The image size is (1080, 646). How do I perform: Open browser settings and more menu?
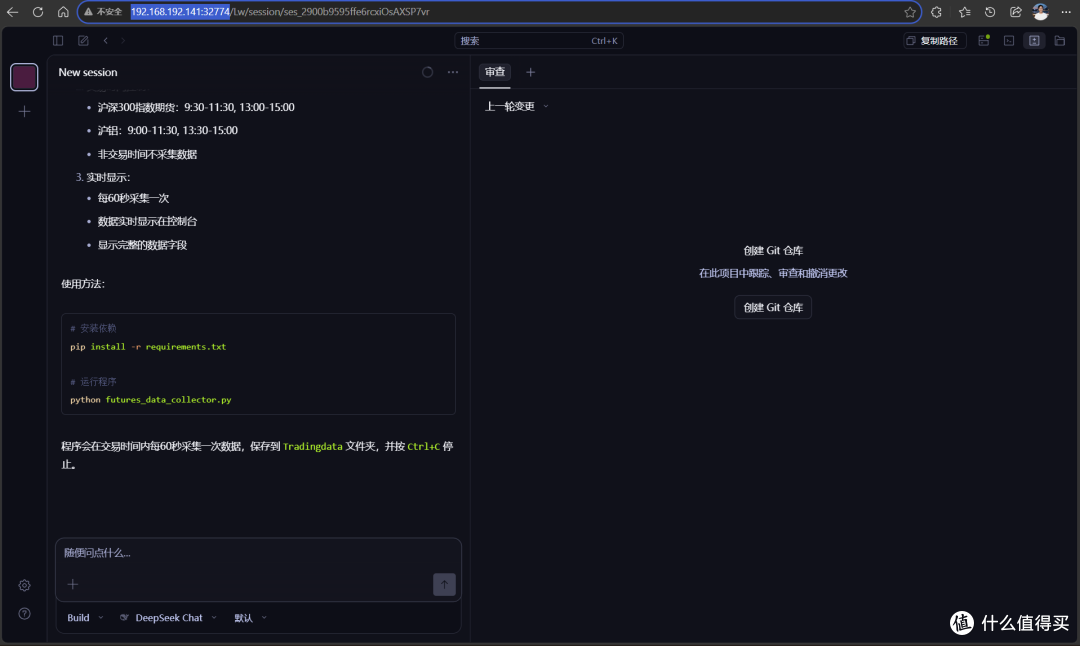pyautogui.click(x=1066, y=12)
